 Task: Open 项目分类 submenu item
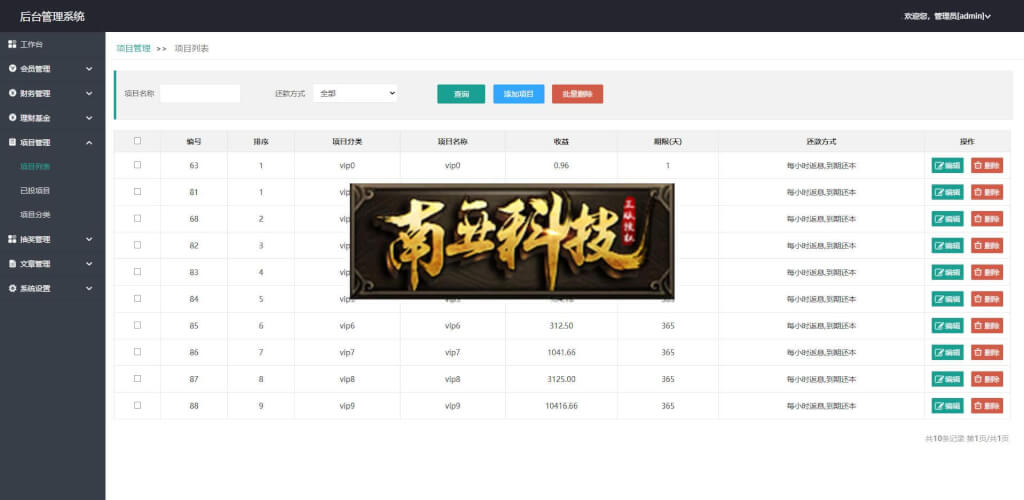pyautogui.click(x=35, y=215)
